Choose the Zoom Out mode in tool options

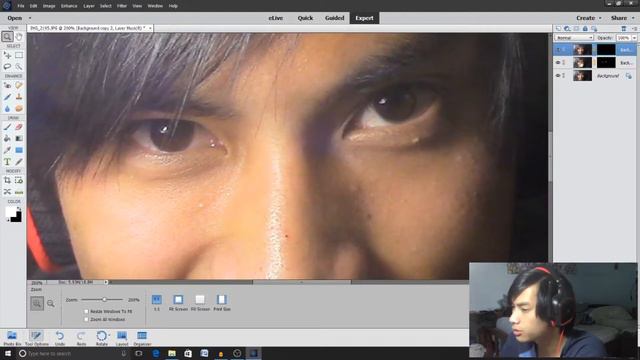click(51, 303)
